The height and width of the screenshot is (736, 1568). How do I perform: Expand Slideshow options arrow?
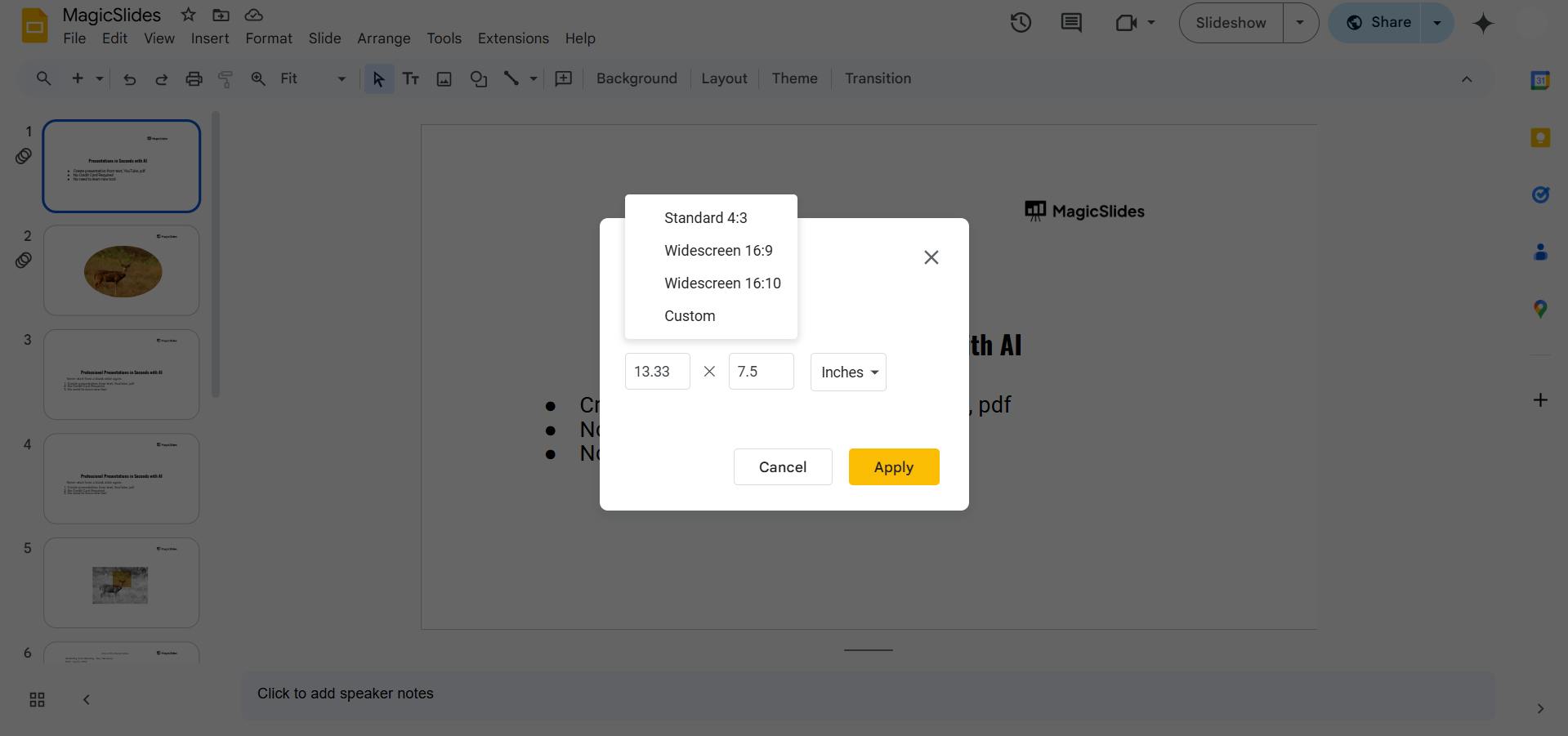(x=1300, y=23)
